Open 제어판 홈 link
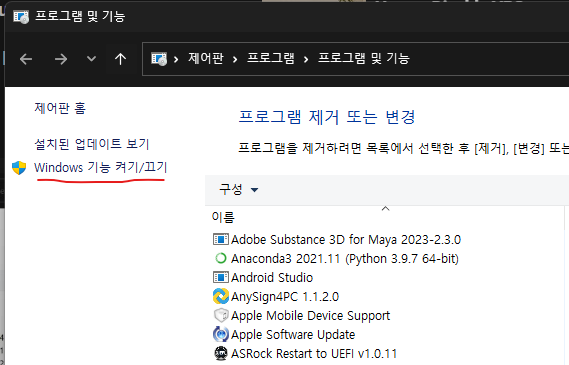This screenshot has width=569, height=365. pos(60,108)
